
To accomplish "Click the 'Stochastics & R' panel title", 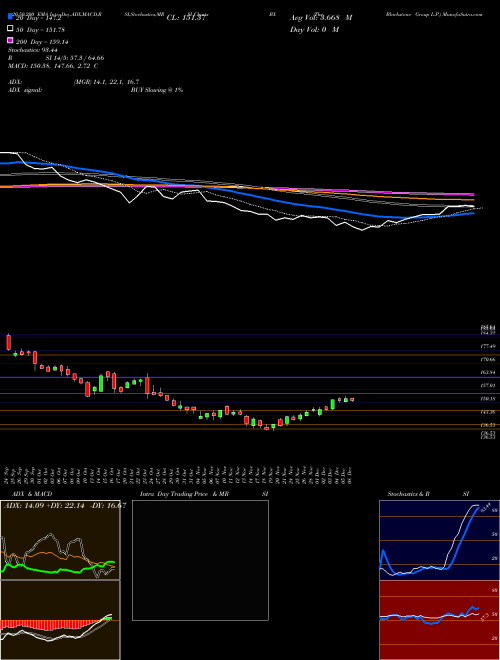I will pyautogui.click(x=408, y=494).
